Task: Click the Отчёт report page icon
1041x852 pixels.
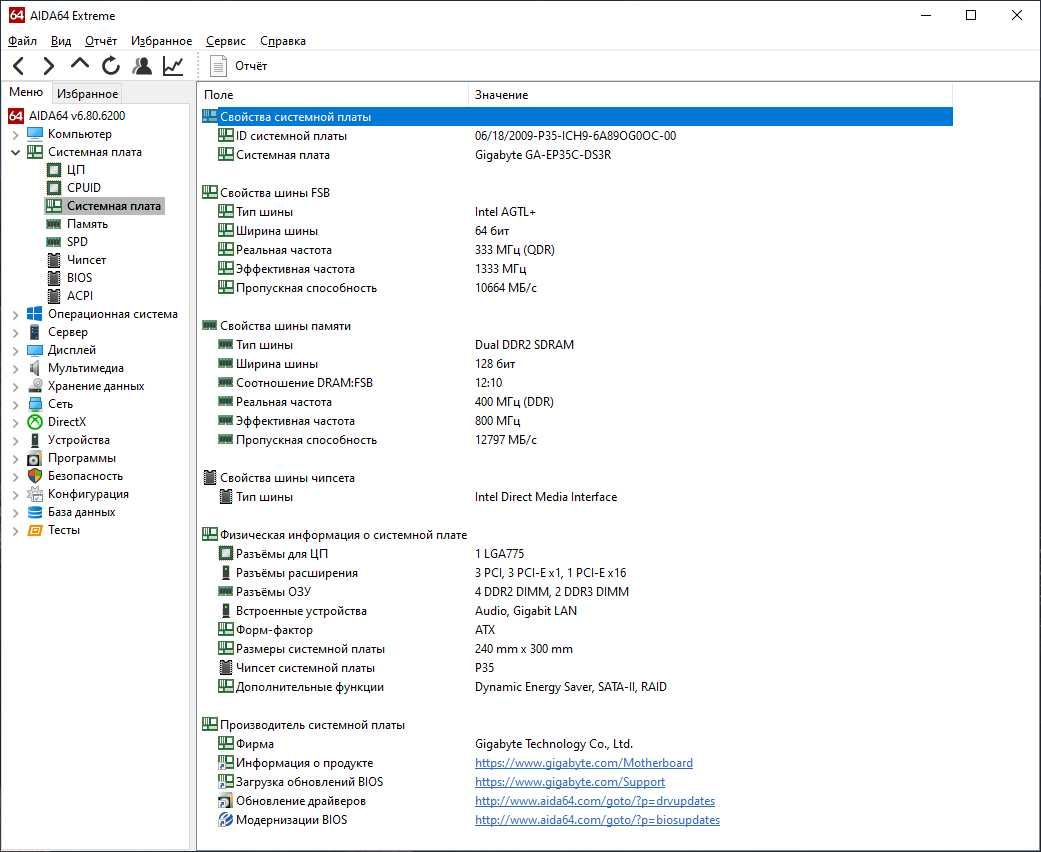Action: (x=218, y=66)
